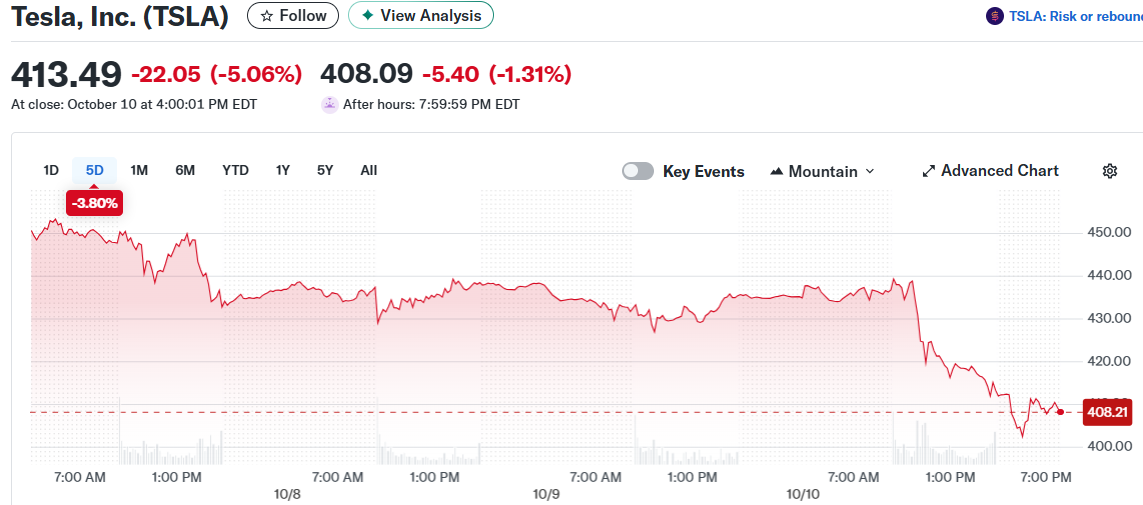Switch to the 6M range

(x=185, y=170)
